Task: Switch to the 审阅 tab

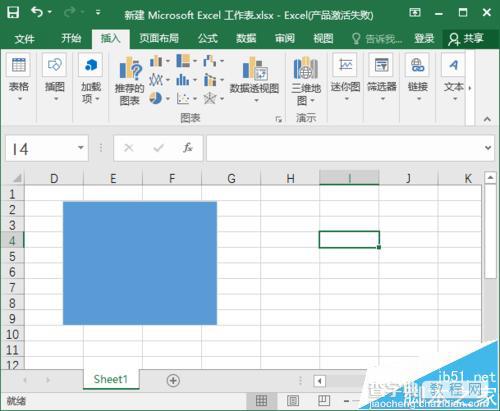Action: click(285, 38)
